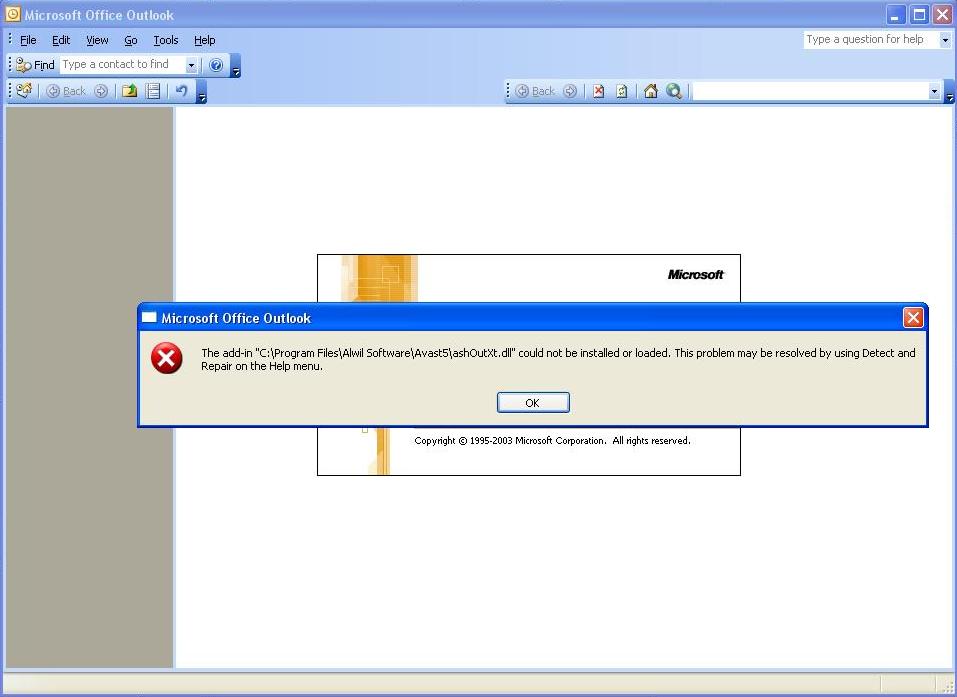Click into the Web toolbar address box
Screen dimensions: 957x697
[x=811, y=92]
